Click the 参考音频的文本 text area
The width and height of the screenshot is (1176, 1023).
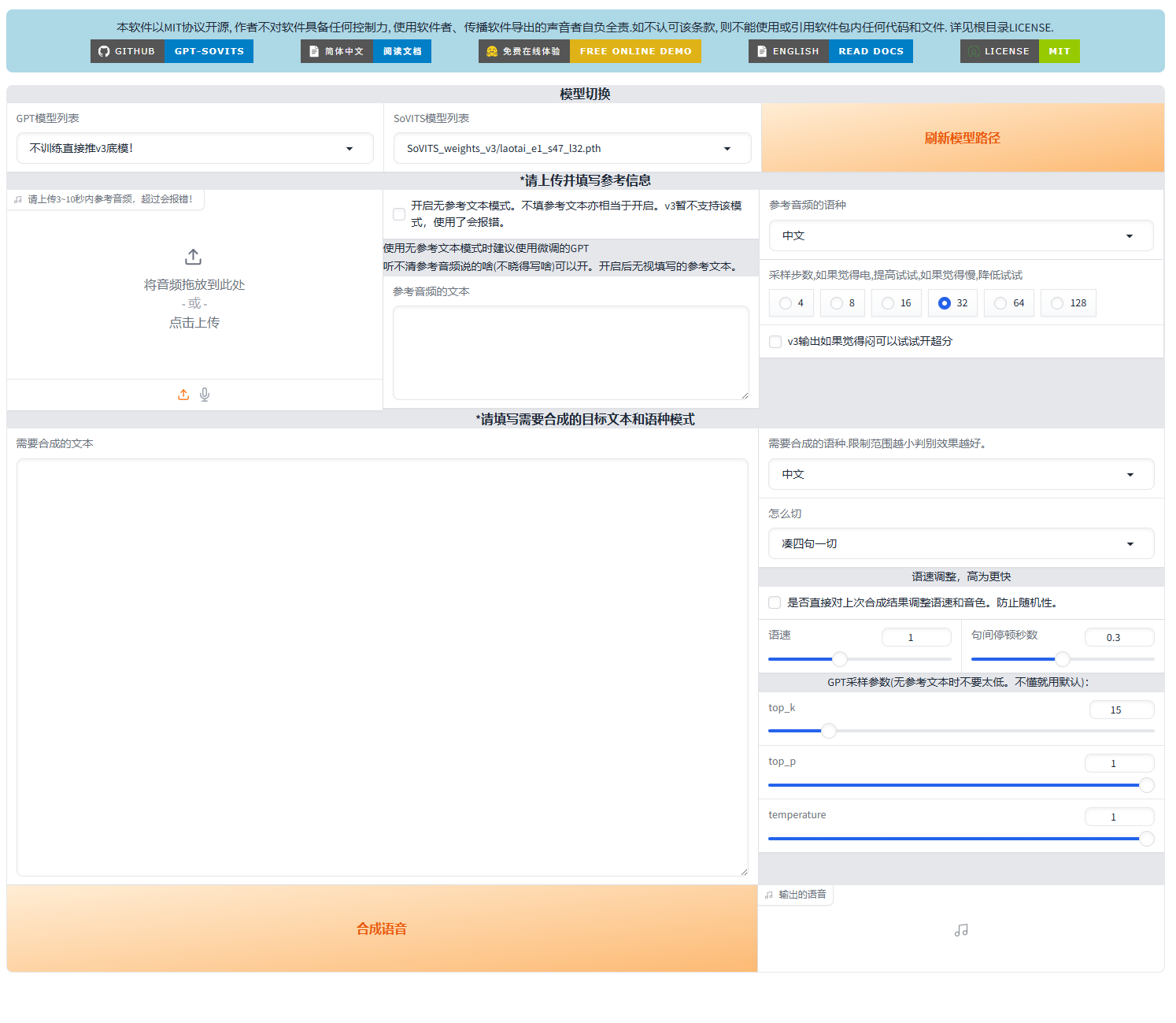coord(571,353)
